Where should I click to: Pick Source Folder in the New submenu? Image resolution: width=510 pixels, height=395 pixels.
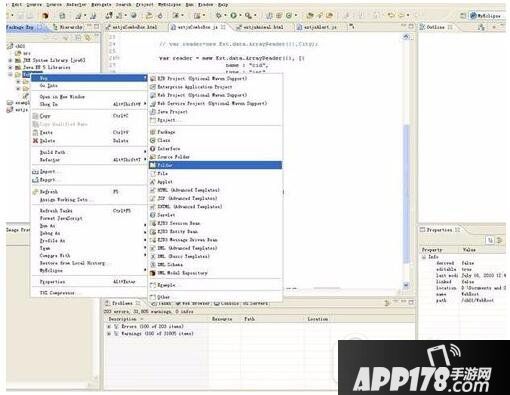215,157
